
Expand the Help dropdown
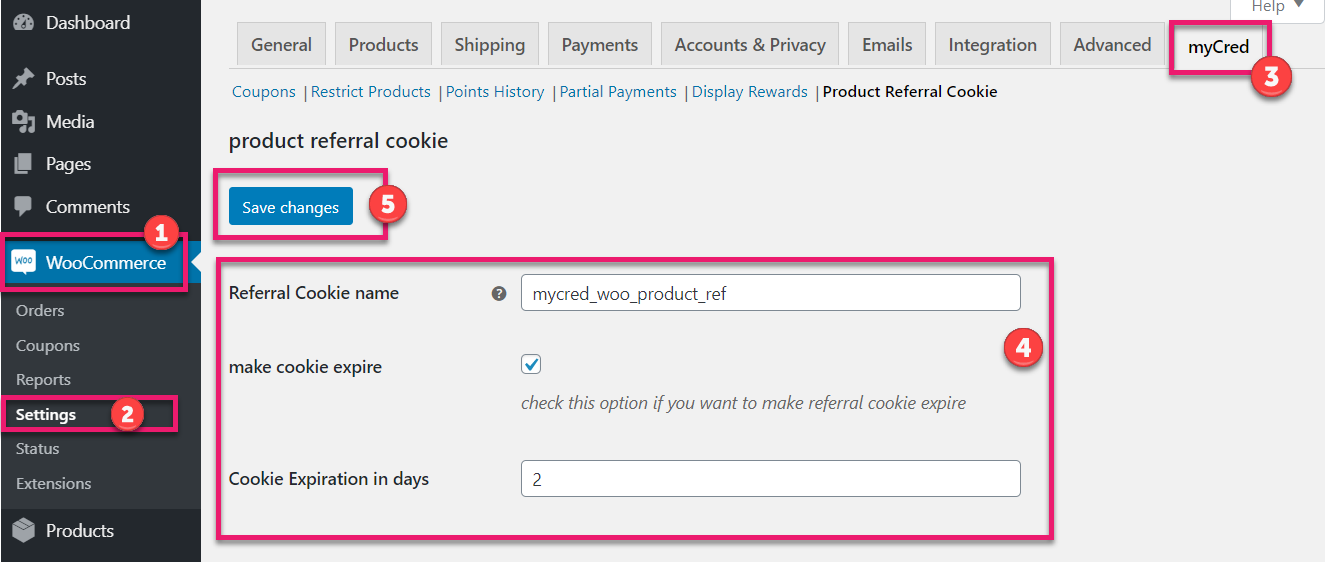(x=1278, y=8)
